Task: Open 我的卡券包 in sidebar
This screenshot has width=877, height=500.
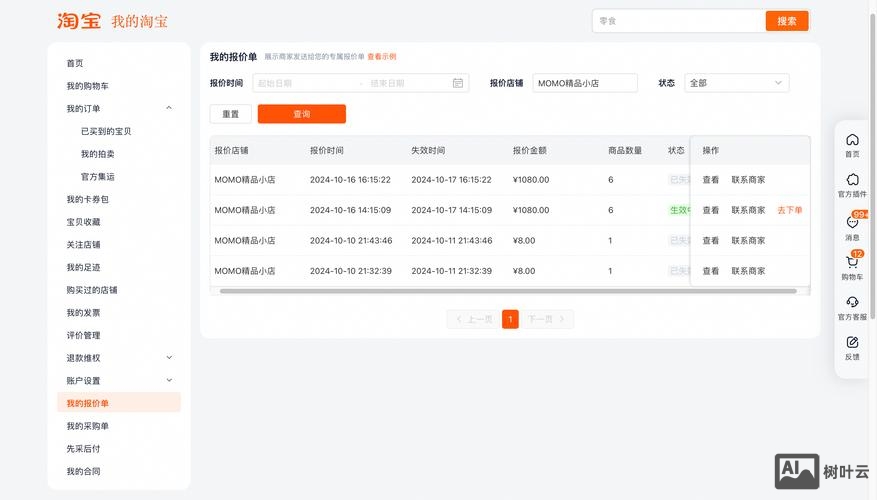Action: point(87,199)
